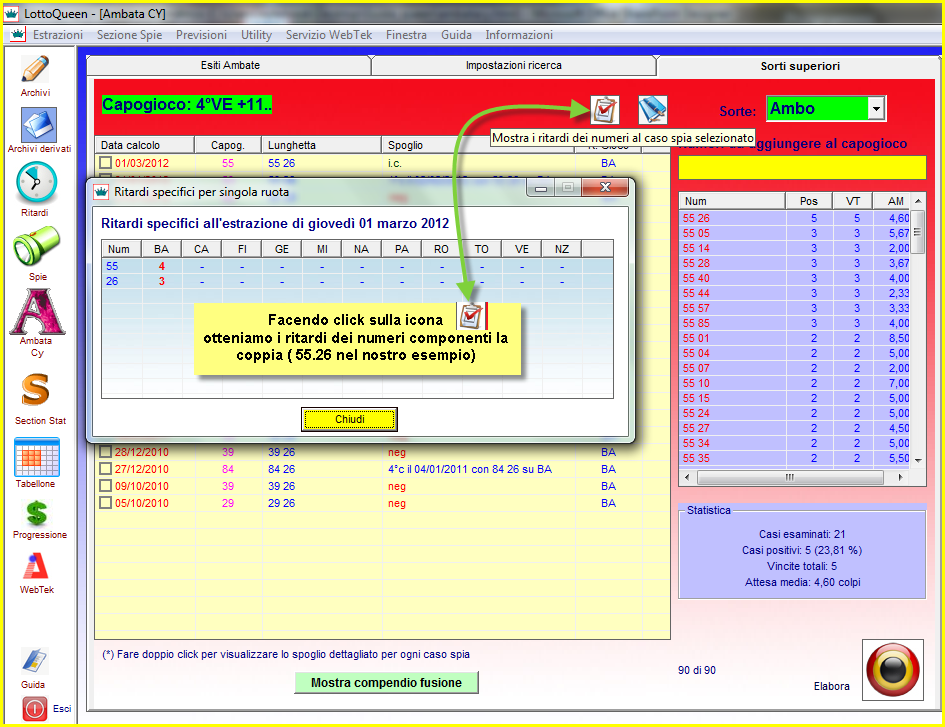This screenshot has width=945, height=727.
Task: Click the 84 26 lunghetta cell
Action: (281, 468)
